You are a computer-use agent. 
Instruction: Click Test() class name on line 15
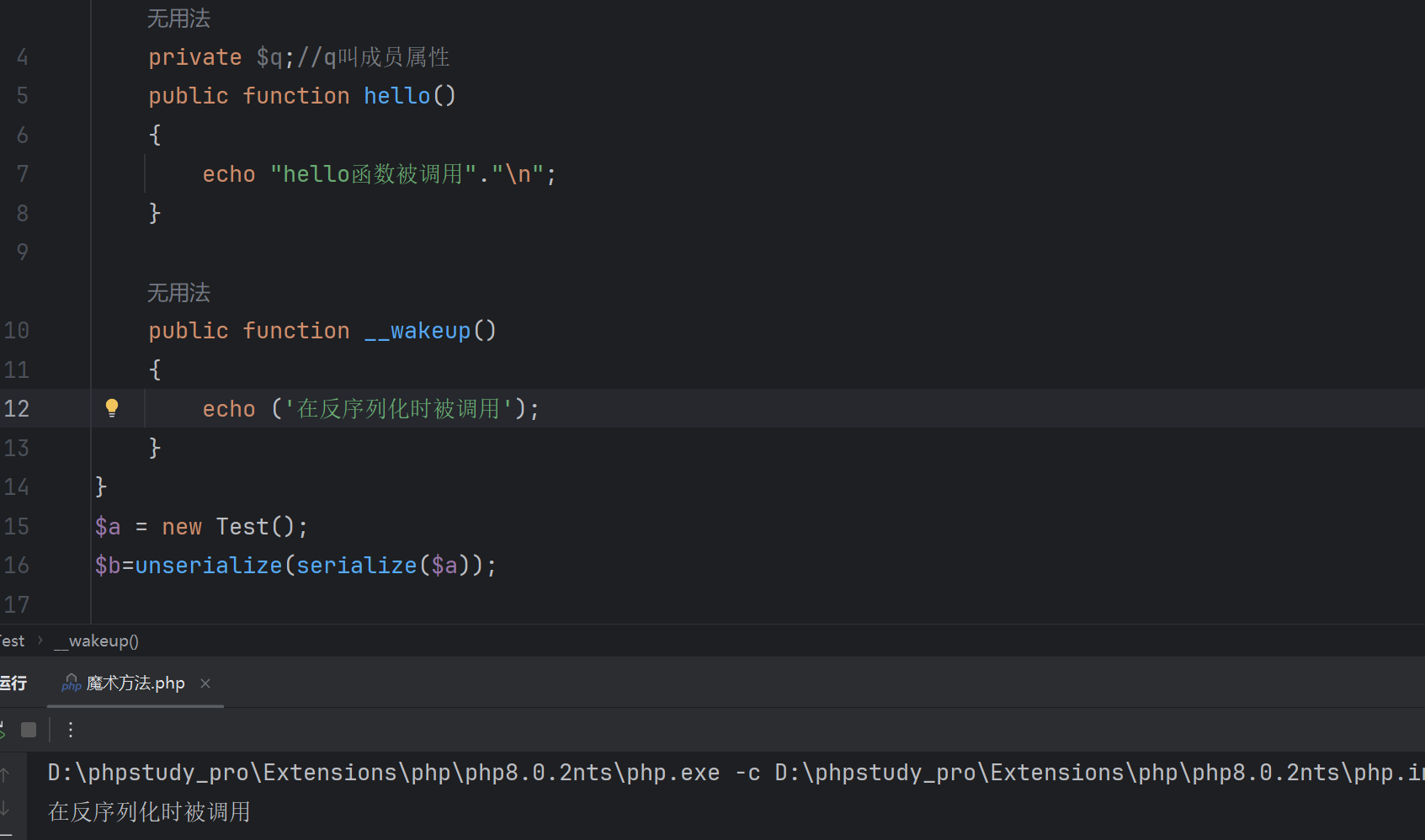[x=256, y=527]
